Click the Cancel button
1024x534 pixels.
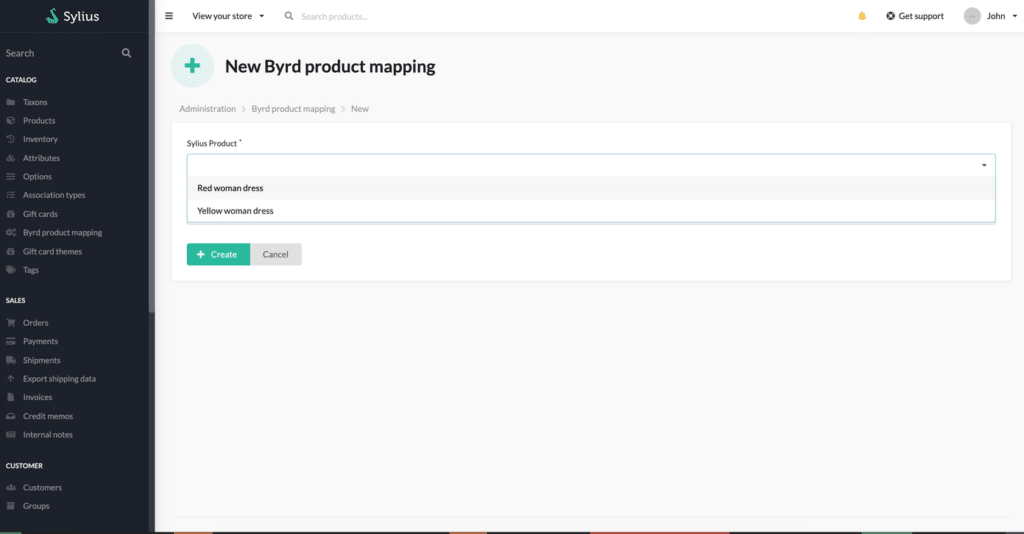click(276, 254)
